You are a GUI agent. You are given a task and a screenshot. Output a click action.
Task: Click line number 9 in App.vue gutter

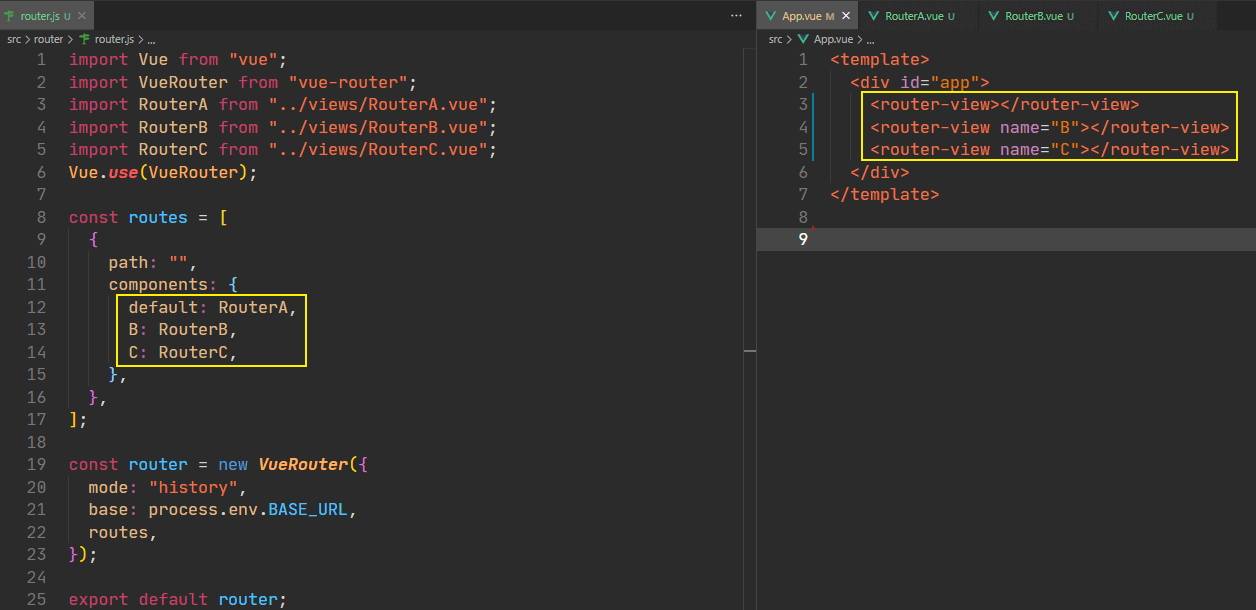pyautogui.click(x=803, y=239)
